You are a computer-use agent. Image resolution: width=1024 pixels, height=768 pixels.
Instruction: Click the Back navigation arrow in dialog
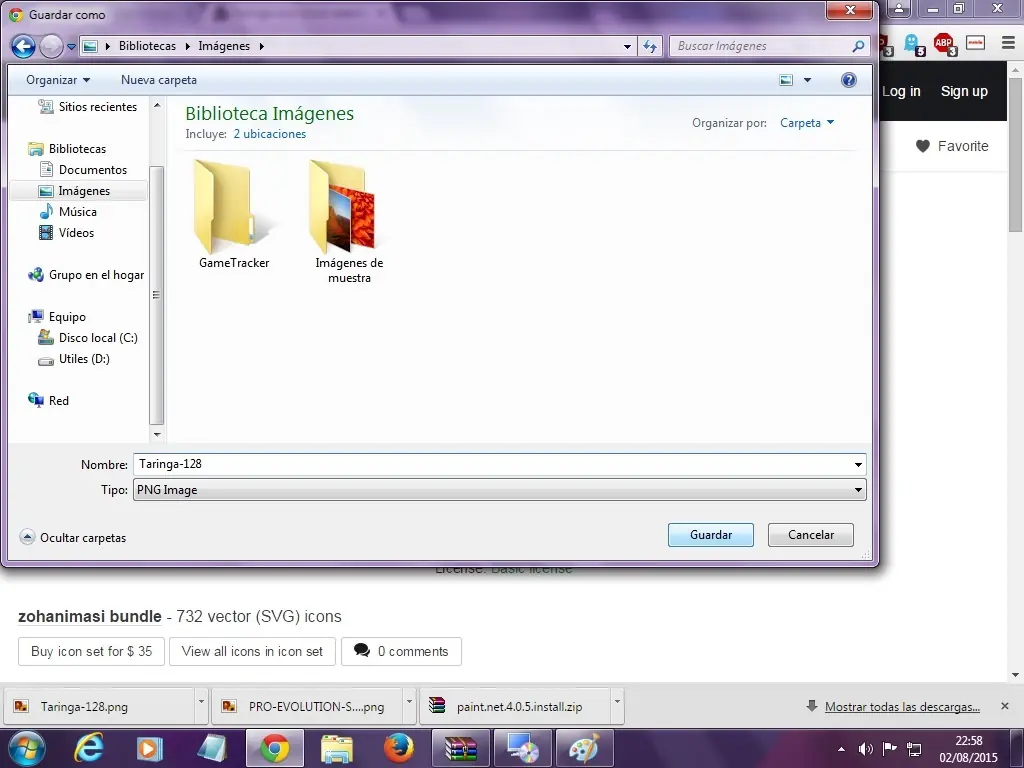24,46
